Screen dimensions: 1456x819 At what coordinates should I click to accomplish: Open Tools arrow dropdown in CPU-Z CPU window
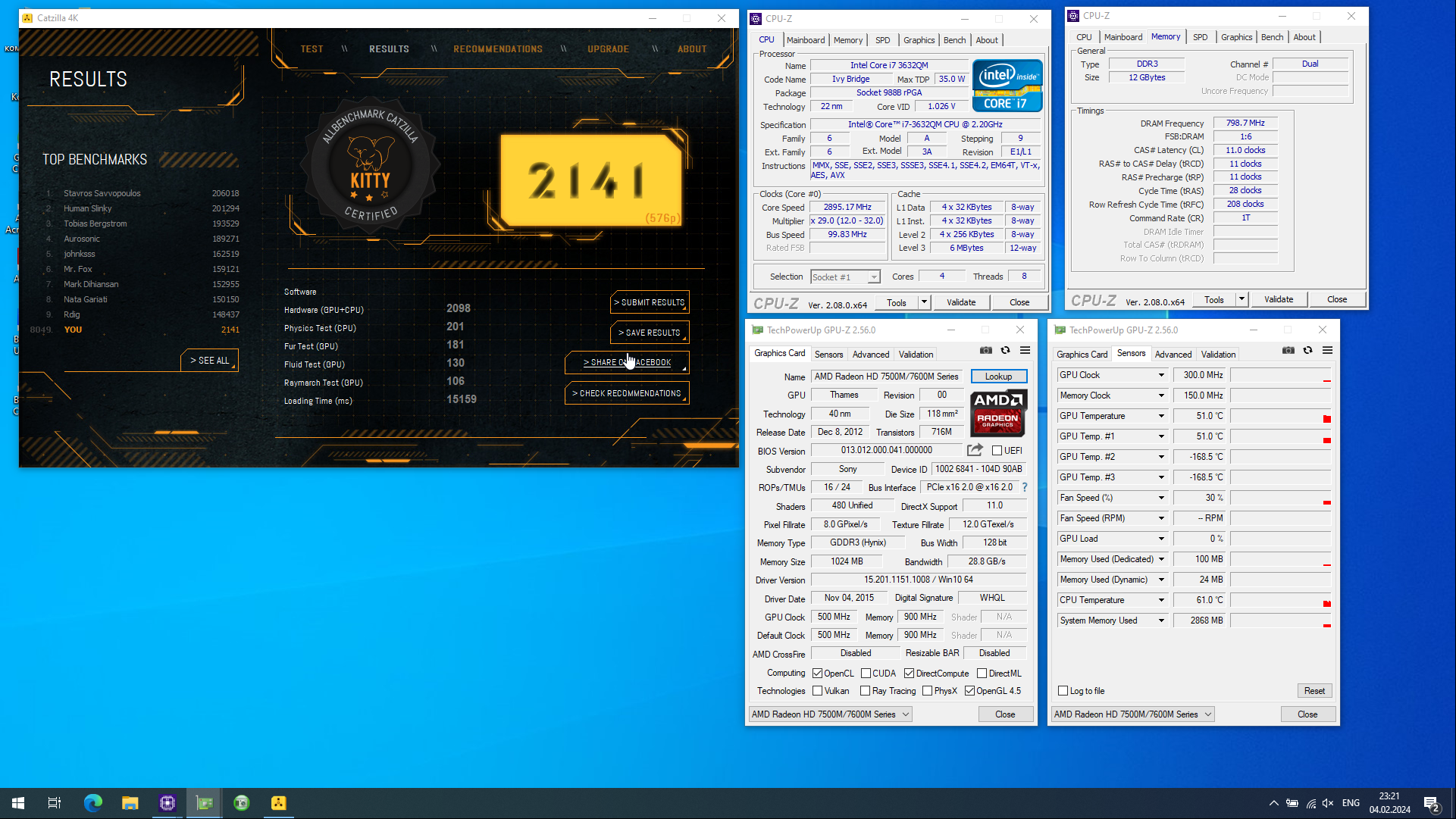click(x=924, y=302)
